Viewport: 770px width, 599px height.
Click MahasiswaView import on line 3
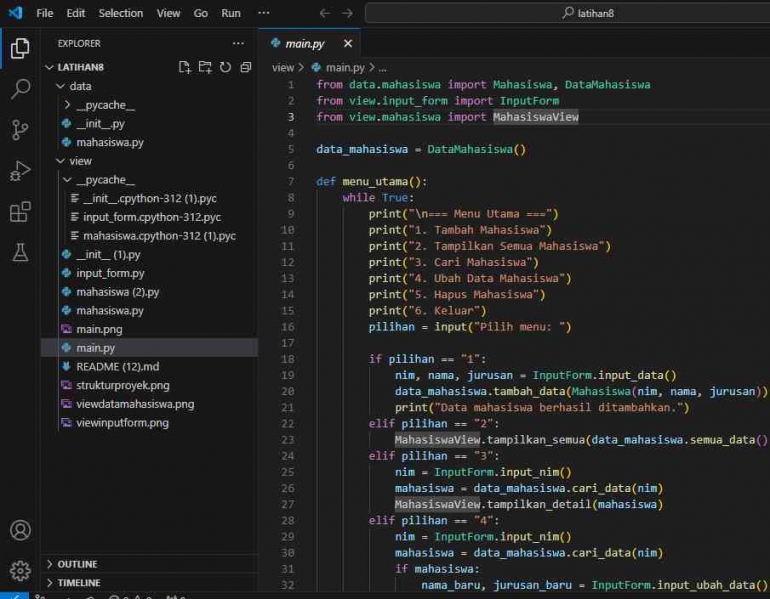(x=536, y=117)
